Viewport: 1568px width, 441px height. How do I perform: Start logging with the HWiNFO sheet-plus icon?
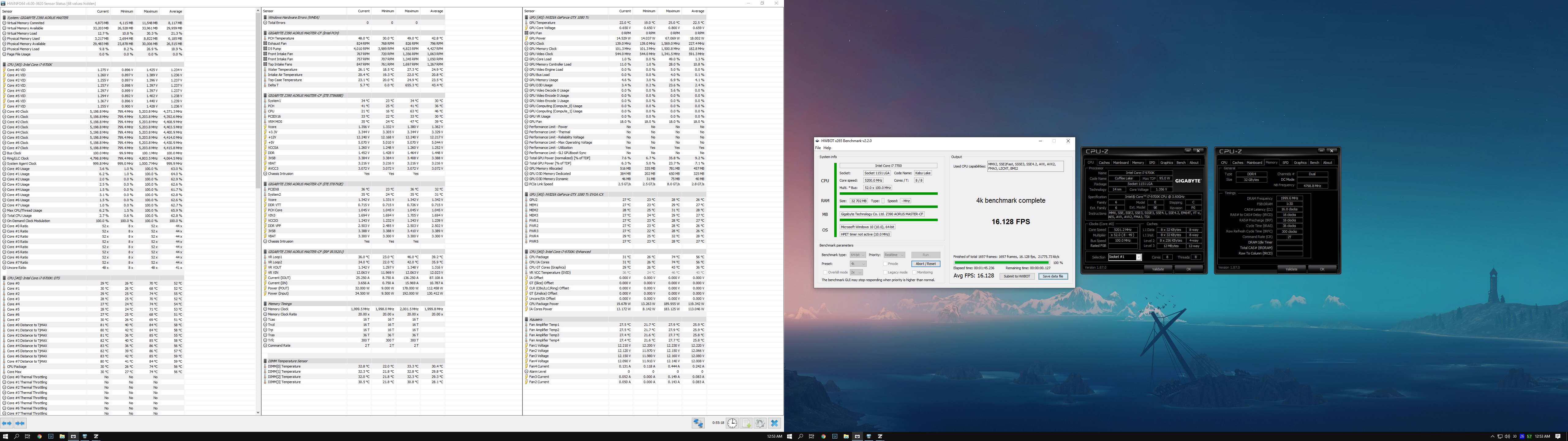pyautogui.click(x=746, y=423)
